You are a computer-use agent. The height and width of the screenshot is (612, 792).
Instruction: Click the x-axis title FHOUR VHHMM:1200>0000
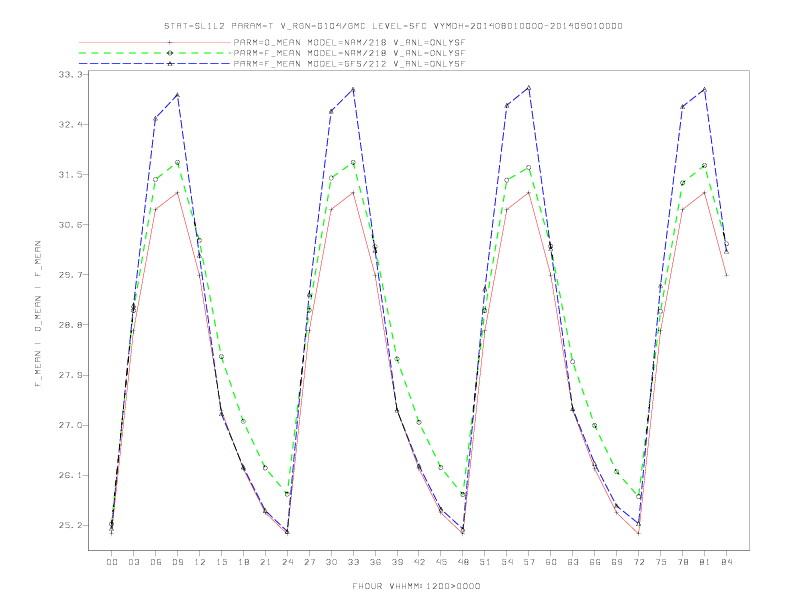point(416,586)
